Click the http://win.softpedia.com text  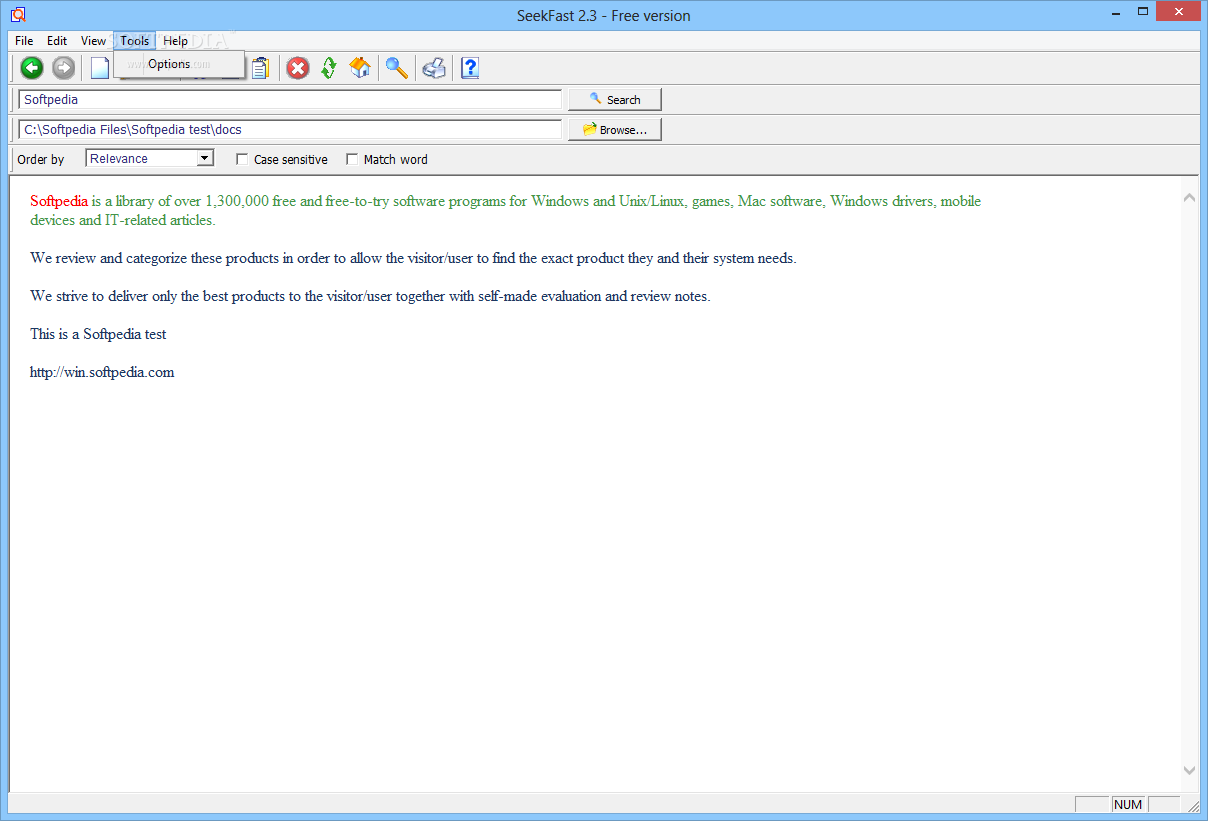tap(102, 372)
